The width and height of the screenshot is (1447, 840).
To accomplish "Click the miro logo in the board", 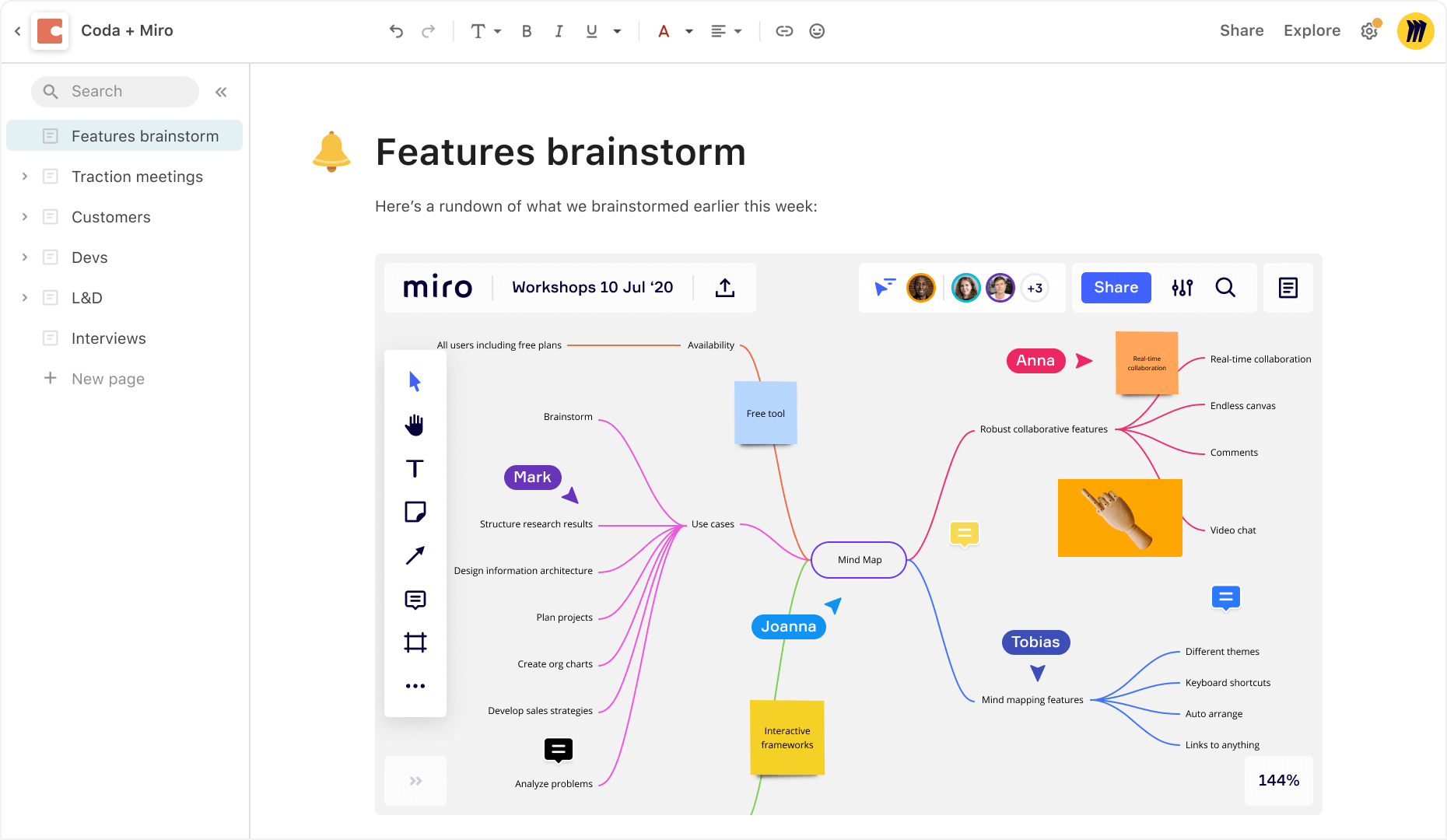I will pyautogui.click(x=437, y=287).
